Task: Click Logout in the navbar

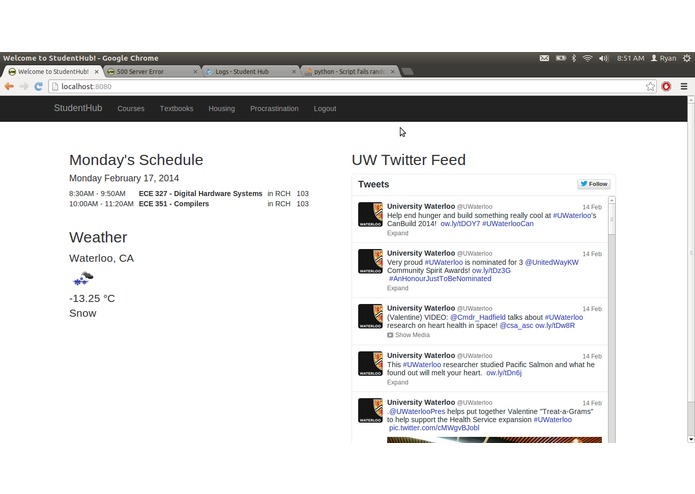Action: tap(325, 109)
